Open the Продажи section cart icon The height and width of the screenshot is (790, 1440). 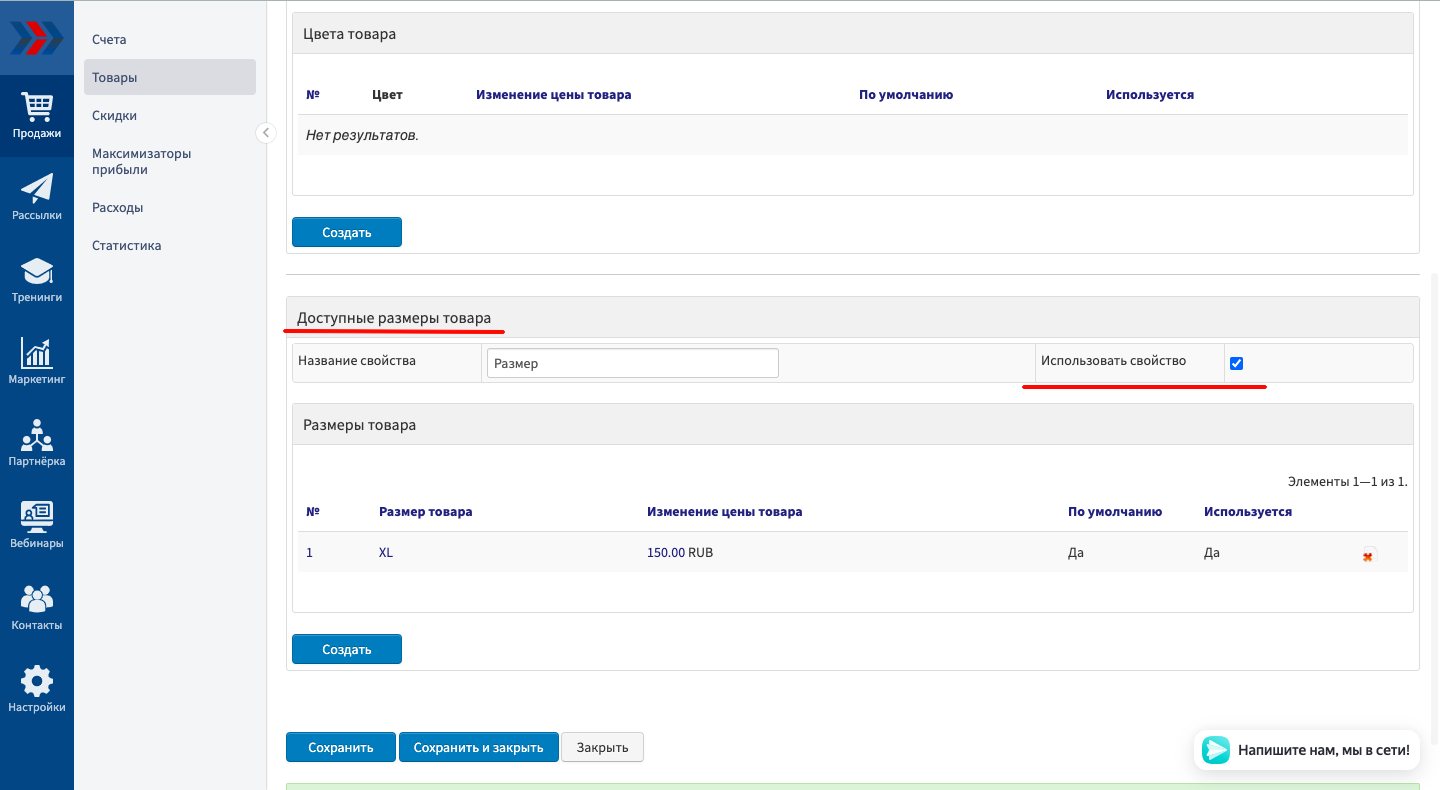coord(37,107)
